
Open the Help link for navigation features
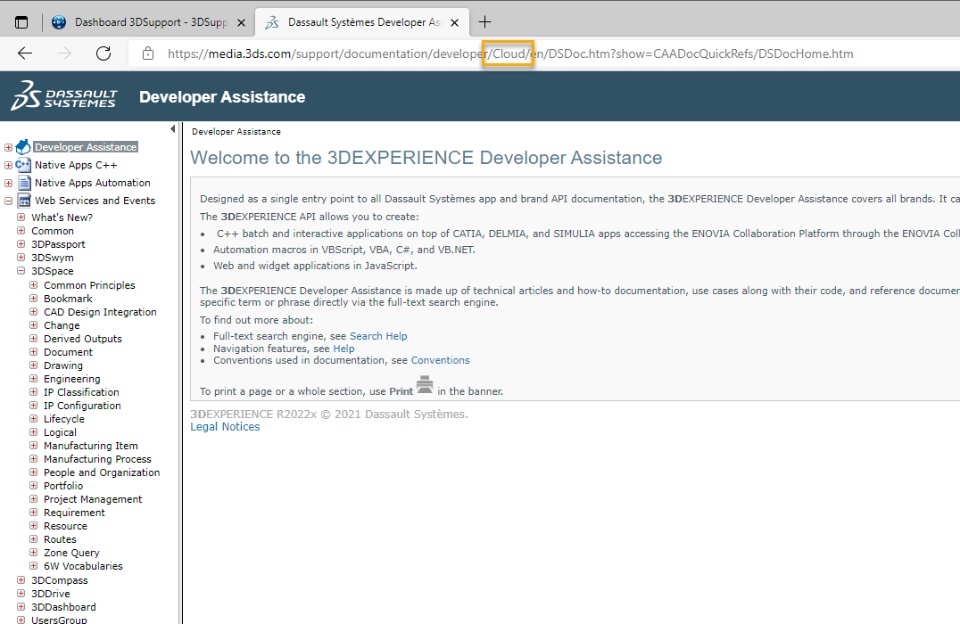pos(343,348)
